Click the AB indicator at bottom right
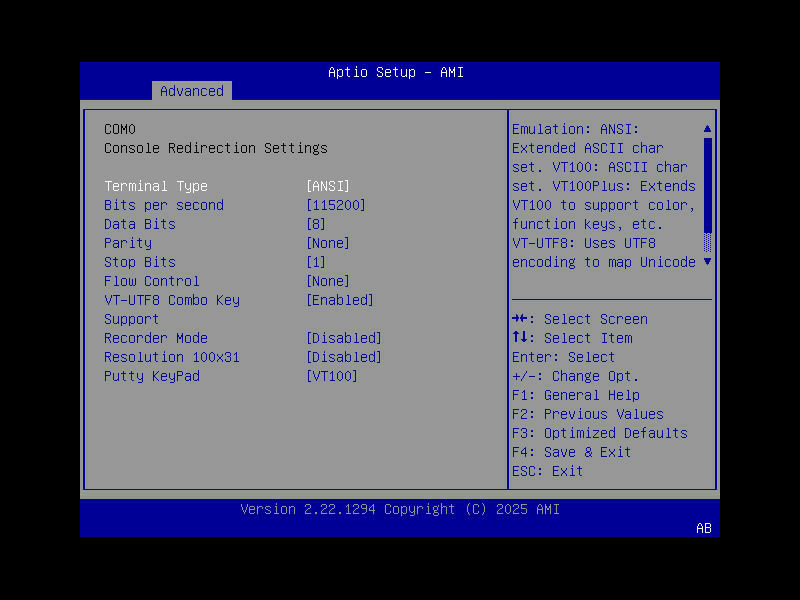Image resolution: width=800 pixels, height=600 pixels. [x=703, y=529]
